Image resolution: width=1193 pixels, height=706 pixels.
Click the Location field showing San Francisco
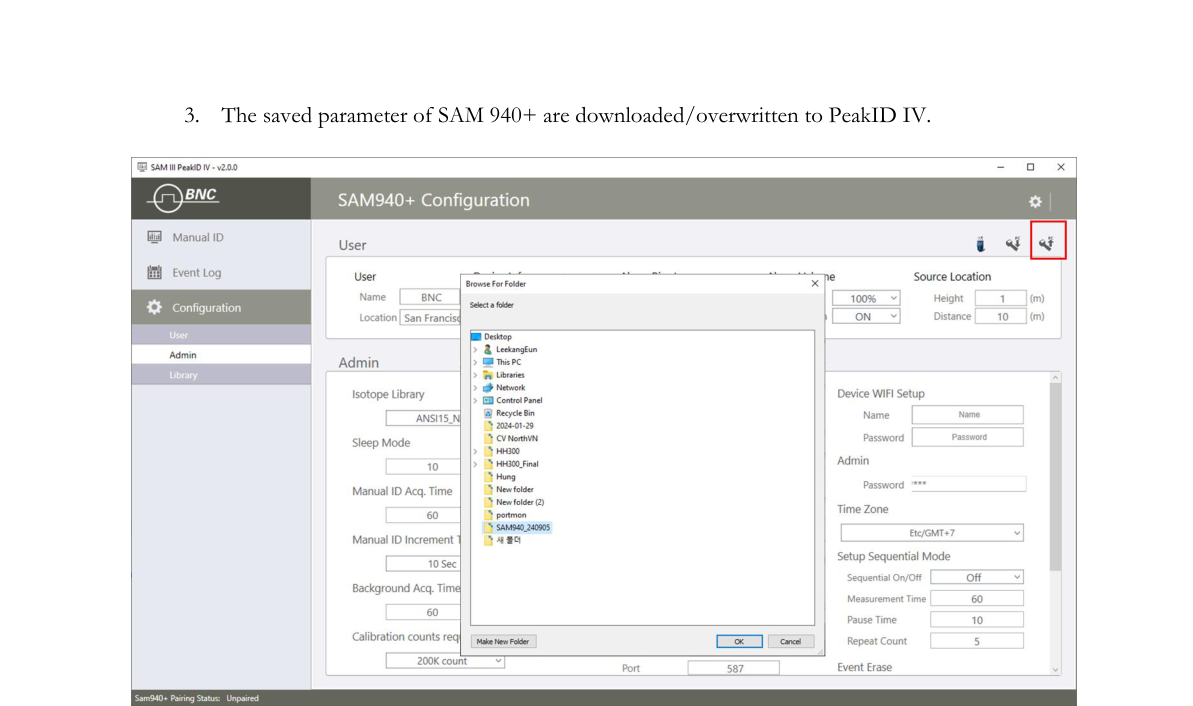pyautogui.click(x=431, y=318)
